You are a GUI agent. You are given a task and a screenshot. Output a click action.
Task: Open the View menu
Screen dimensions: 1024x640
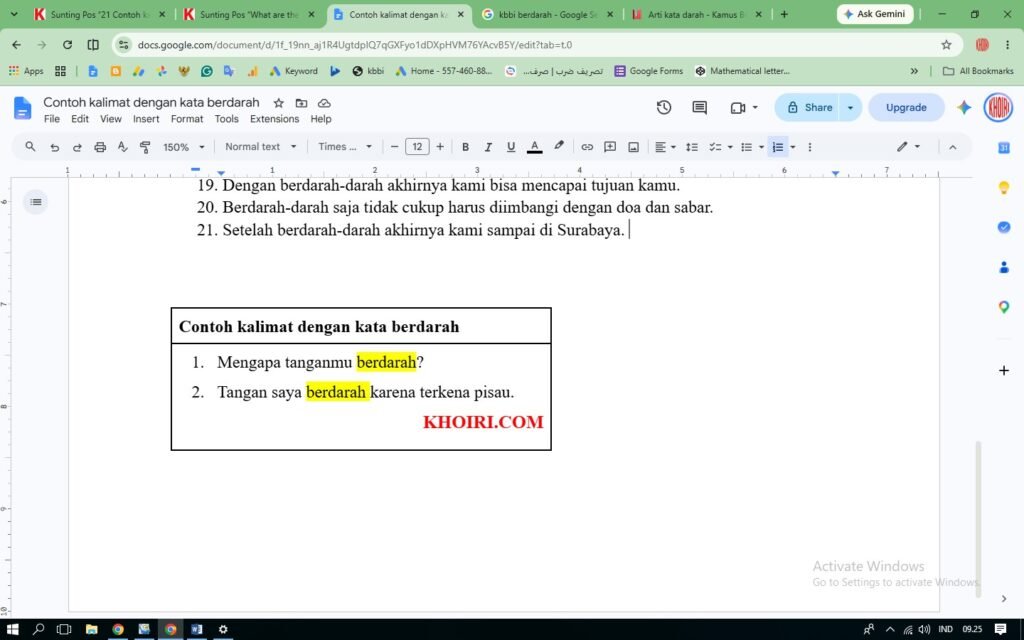click(110, 119)
